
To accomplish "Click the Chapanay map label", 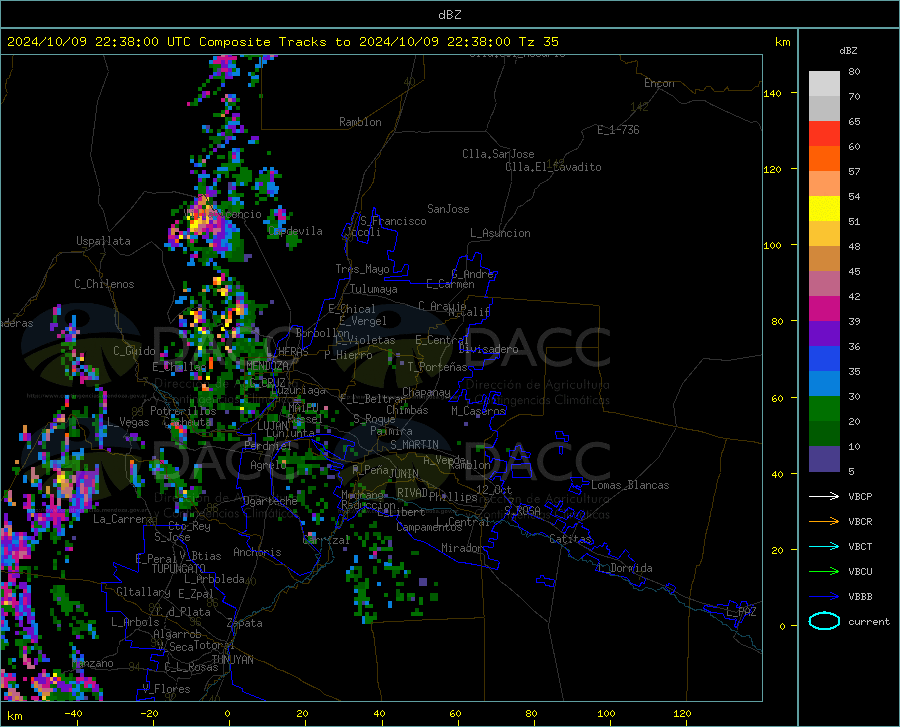I will coord(426,392).
